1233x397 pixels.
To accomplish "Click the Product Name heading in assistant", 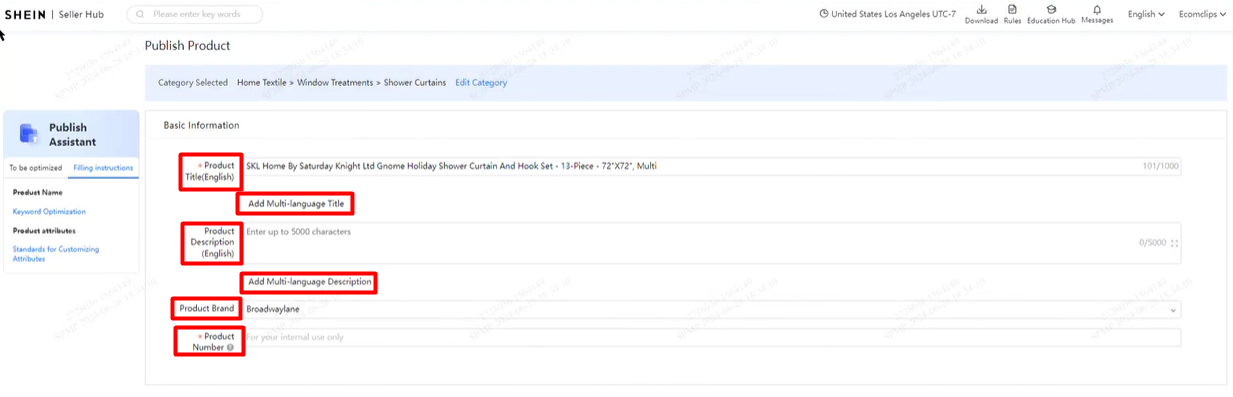I will pos(38,192).
